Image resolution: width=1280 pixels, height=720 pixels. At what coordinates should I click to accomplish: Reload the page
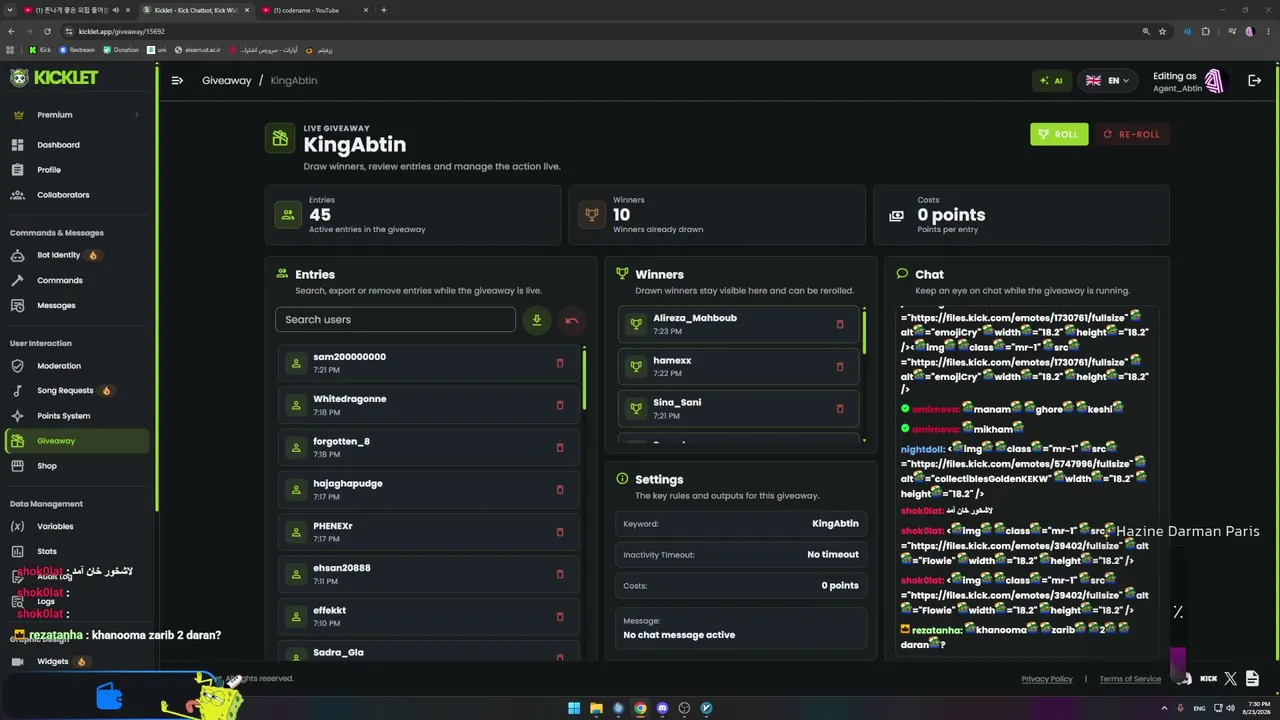pyautogui.click(x=47, y=31)
